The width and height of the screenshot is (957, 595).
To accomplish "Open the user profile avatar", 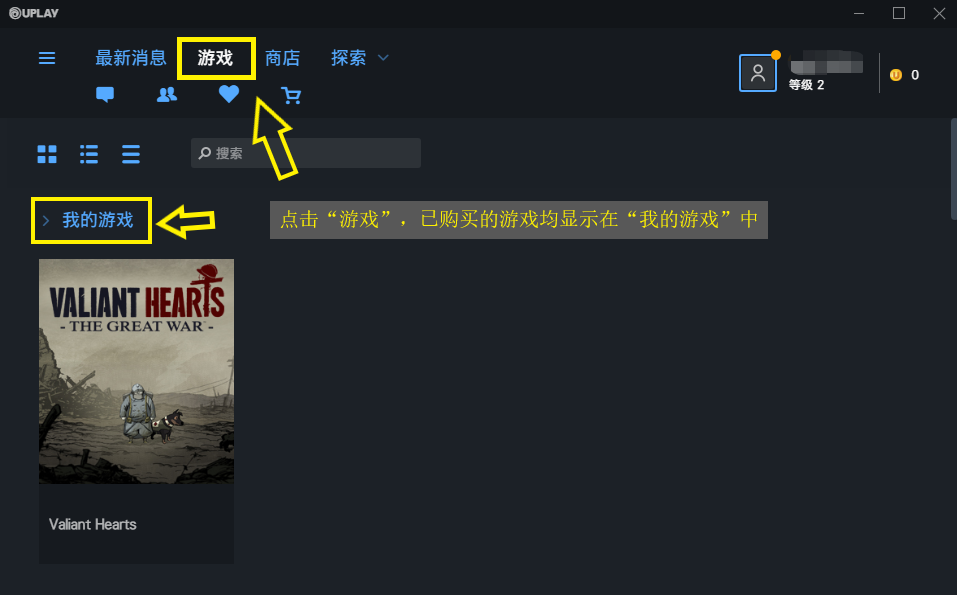I will coord(757,73).
